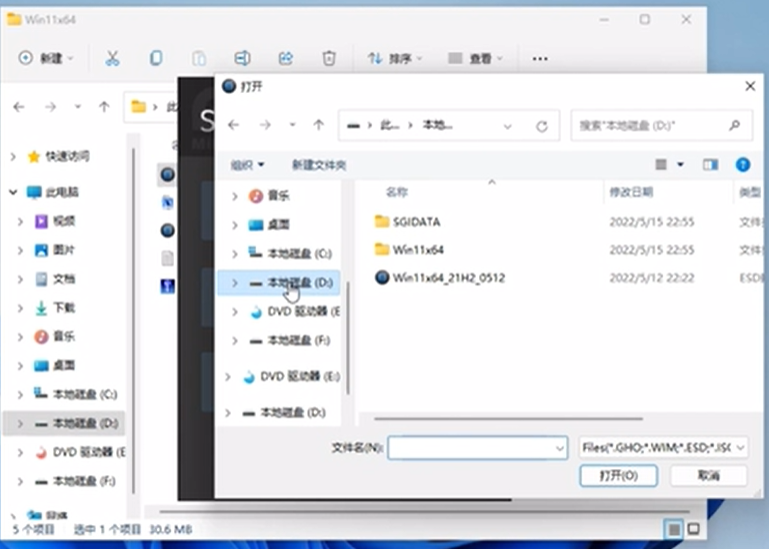Click the Cut icon in Explorer toolbar

[x=112, y=58]
